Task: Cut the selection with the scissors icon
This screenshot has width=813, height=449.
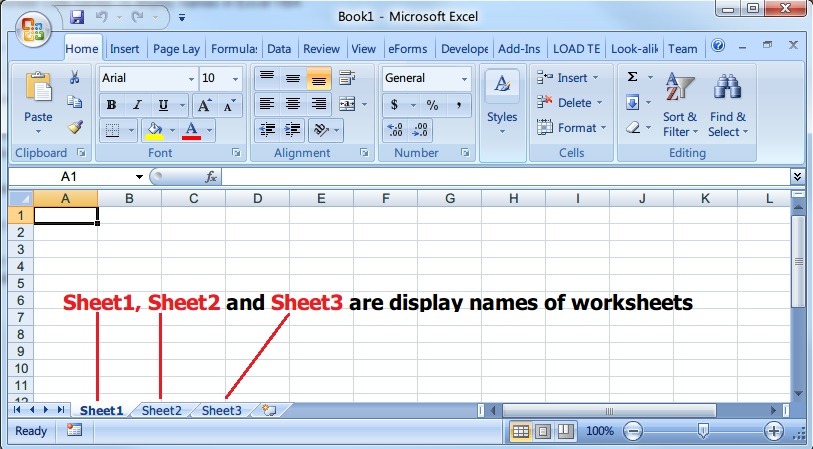Action: click(x=74, y=78)
